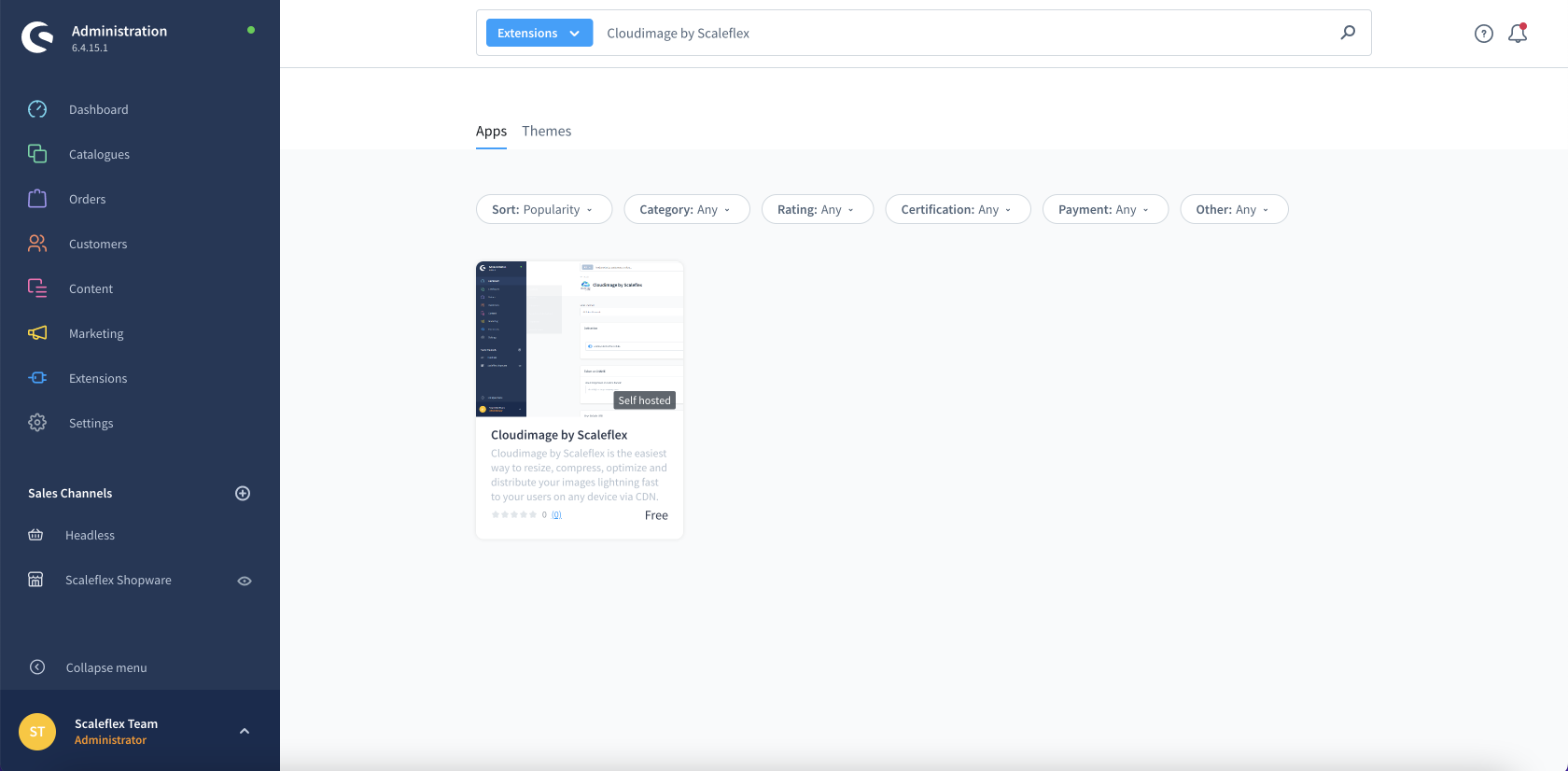Open the notifications bell

coord(1518,34)
